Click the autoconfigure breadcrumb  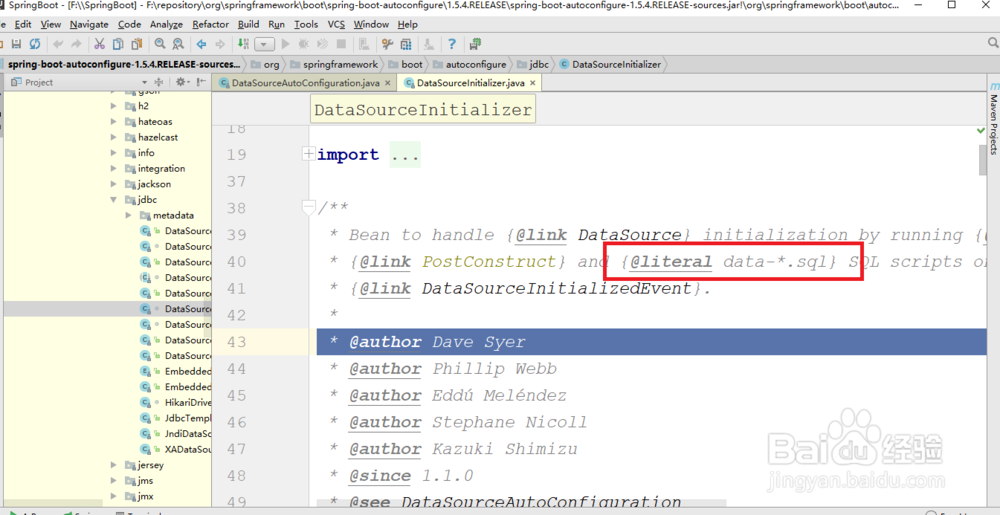476,64
